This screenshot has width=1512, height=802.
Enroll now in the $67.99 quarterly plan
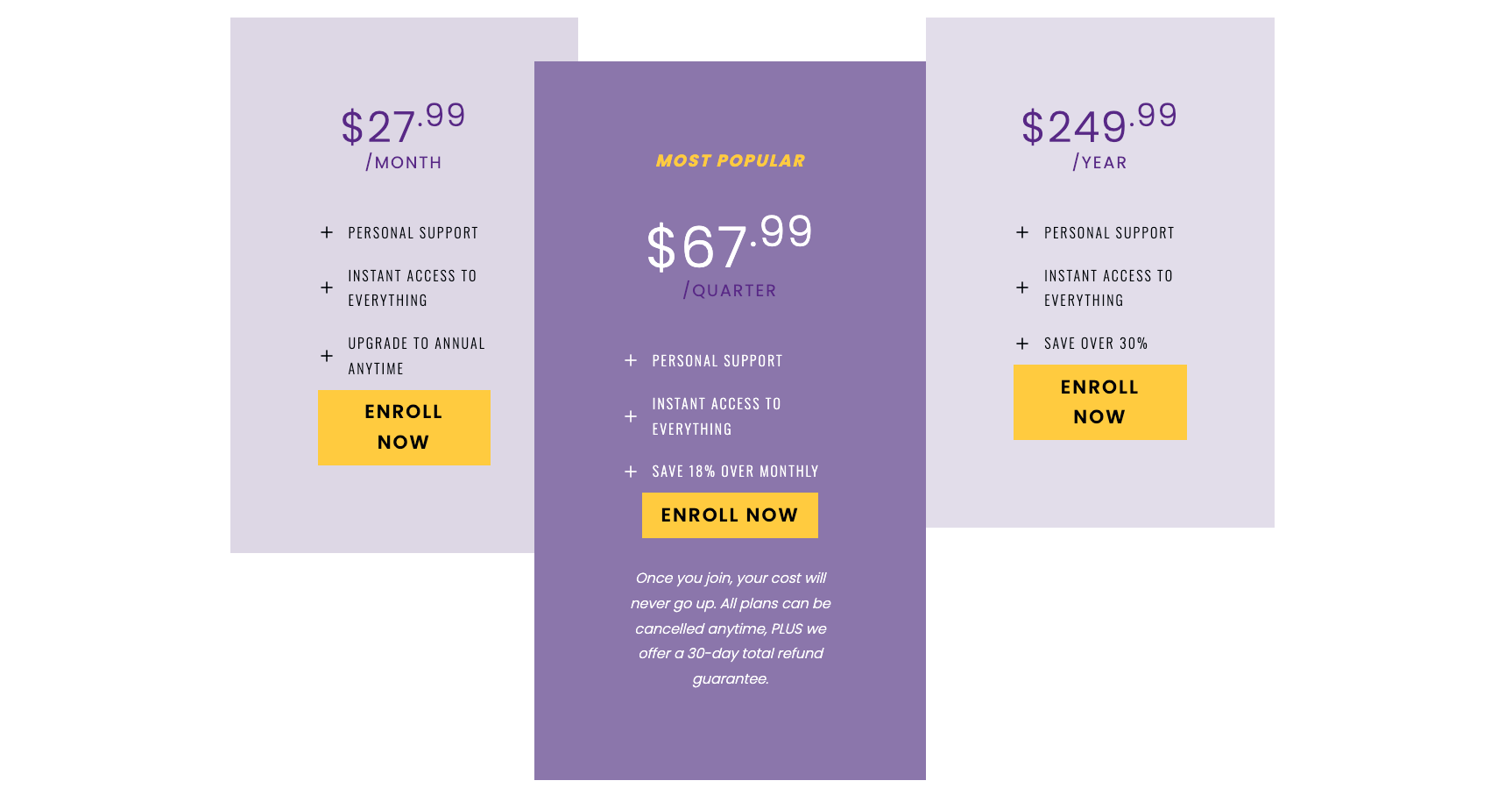pyautogui.click(x=730, y=515)
